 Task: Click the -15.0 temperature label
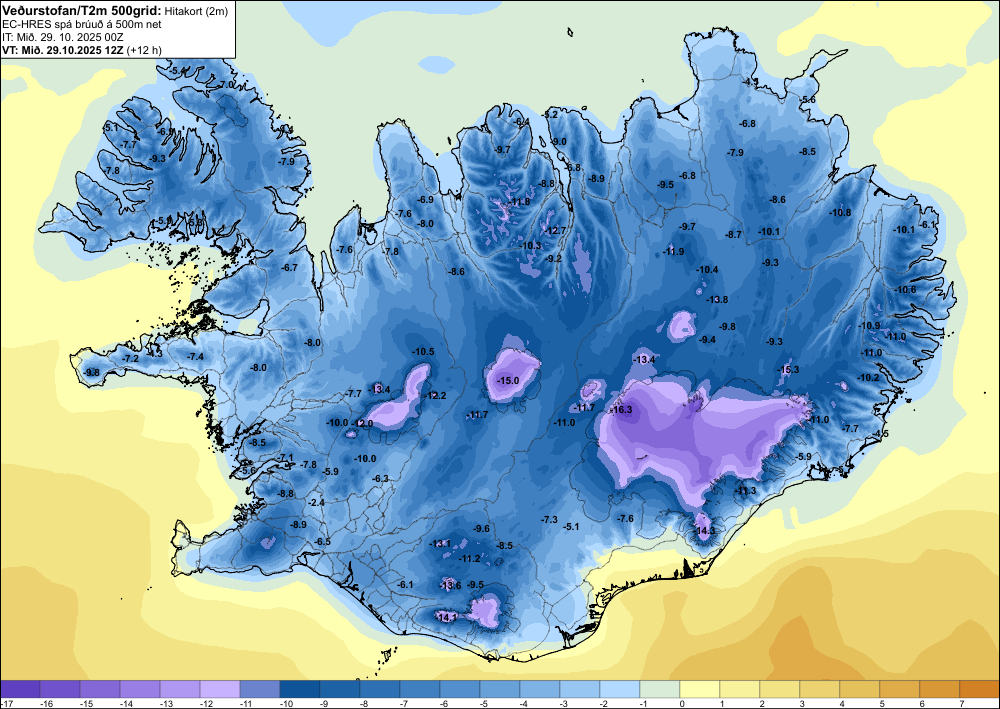click(x=508, y=381)
